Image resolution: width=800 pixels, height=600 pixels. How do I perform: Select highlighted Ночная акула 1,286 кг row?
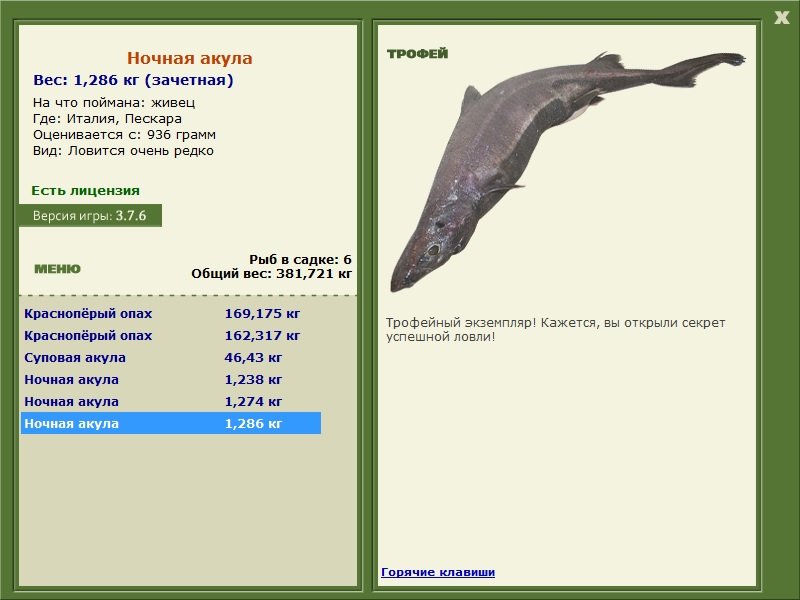tap(171, 423)
